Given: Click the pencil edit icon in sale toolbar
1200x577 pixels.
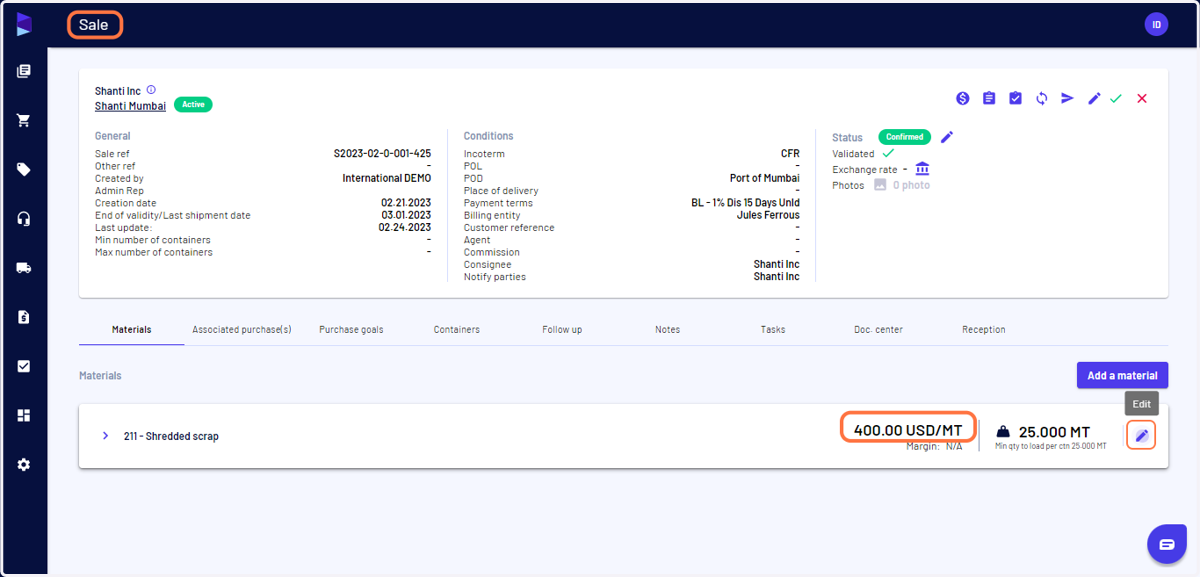Looking at the screenshot, I should coord(1094,98).
